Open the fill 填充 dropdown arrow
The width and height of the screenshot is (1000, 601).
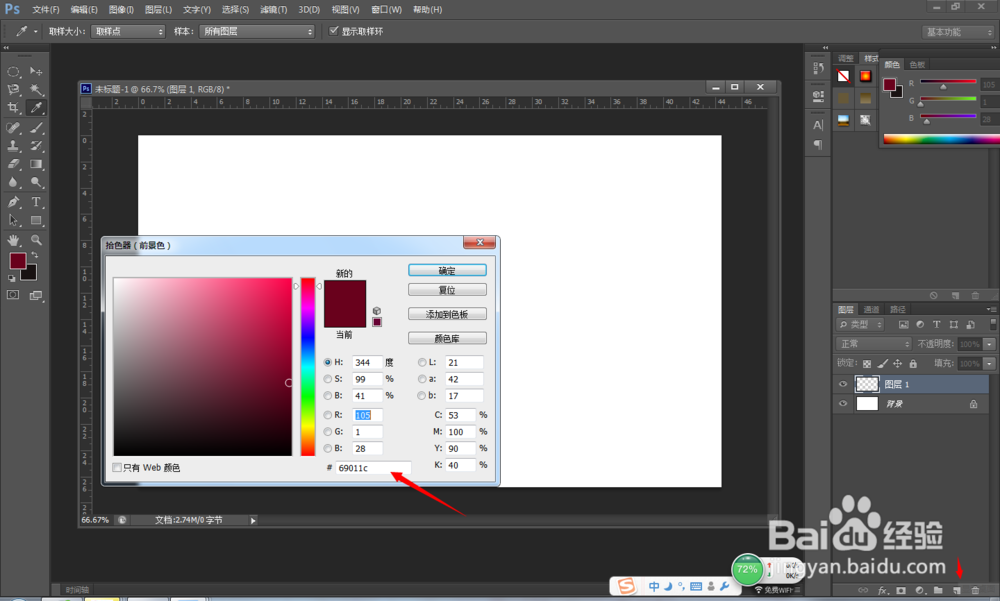[x=989, y=364]
